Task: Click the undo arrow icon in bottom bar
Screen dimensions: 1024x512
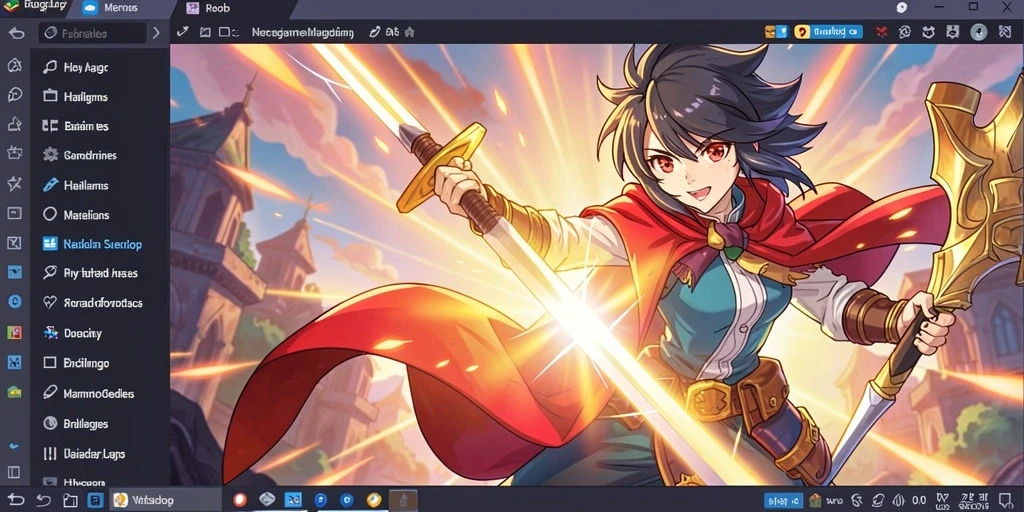Action: 43,500
